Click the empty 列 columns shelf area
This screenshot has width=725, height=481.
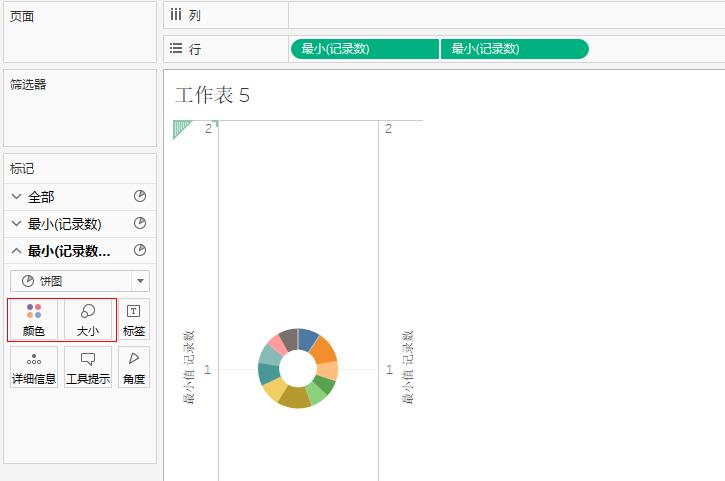coord(506,15)
